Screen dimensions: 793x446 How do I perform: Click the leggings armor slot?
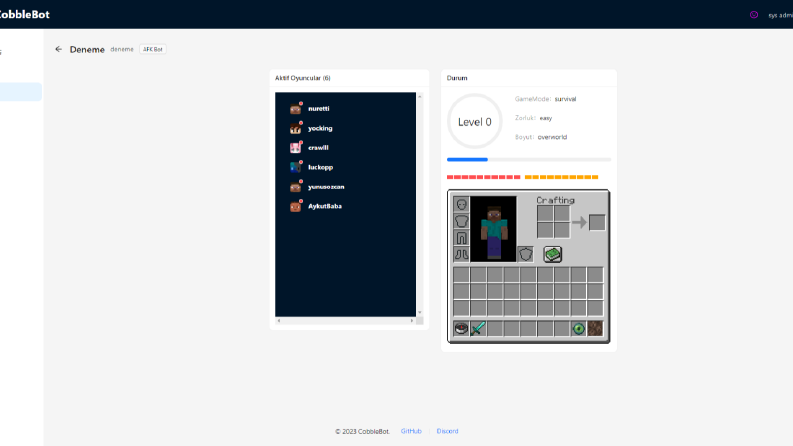point(461,238)
